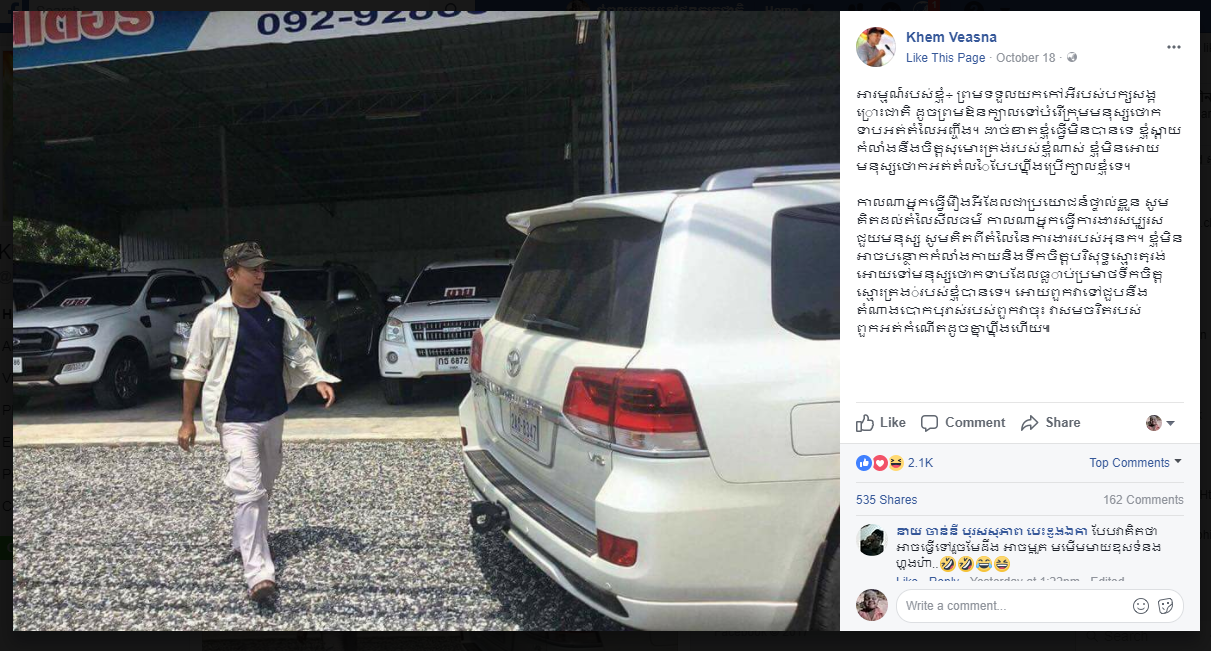The height and width of the screenshot is (651, 1211).
Task: Click the Comment speech bubble icon
Action: (x=930, y=423)
